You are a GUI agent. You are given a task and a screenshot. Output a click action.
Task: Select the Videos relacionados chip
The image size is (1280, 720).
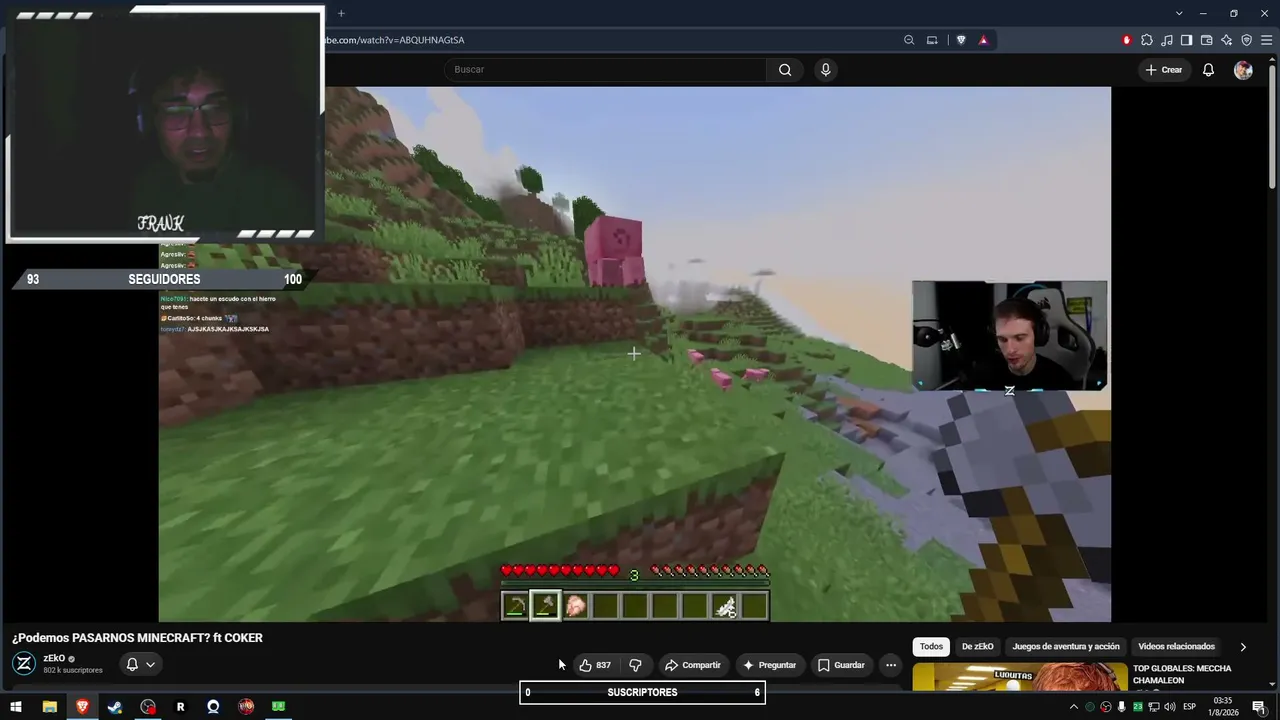click(1176, 647)
